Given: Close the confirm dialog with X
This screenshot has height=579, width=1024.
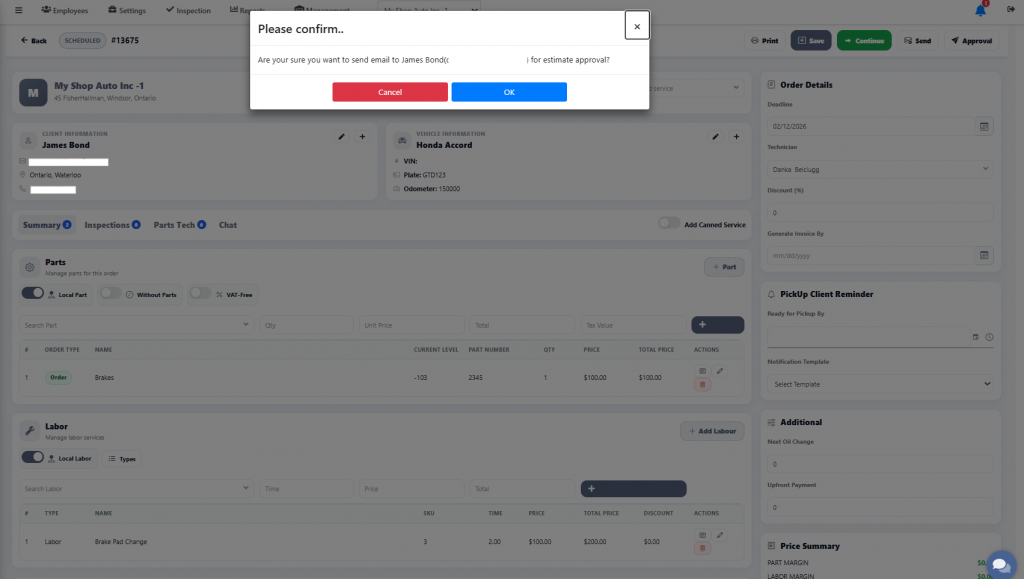Looking at the screenshot, I should coord(637,26).
